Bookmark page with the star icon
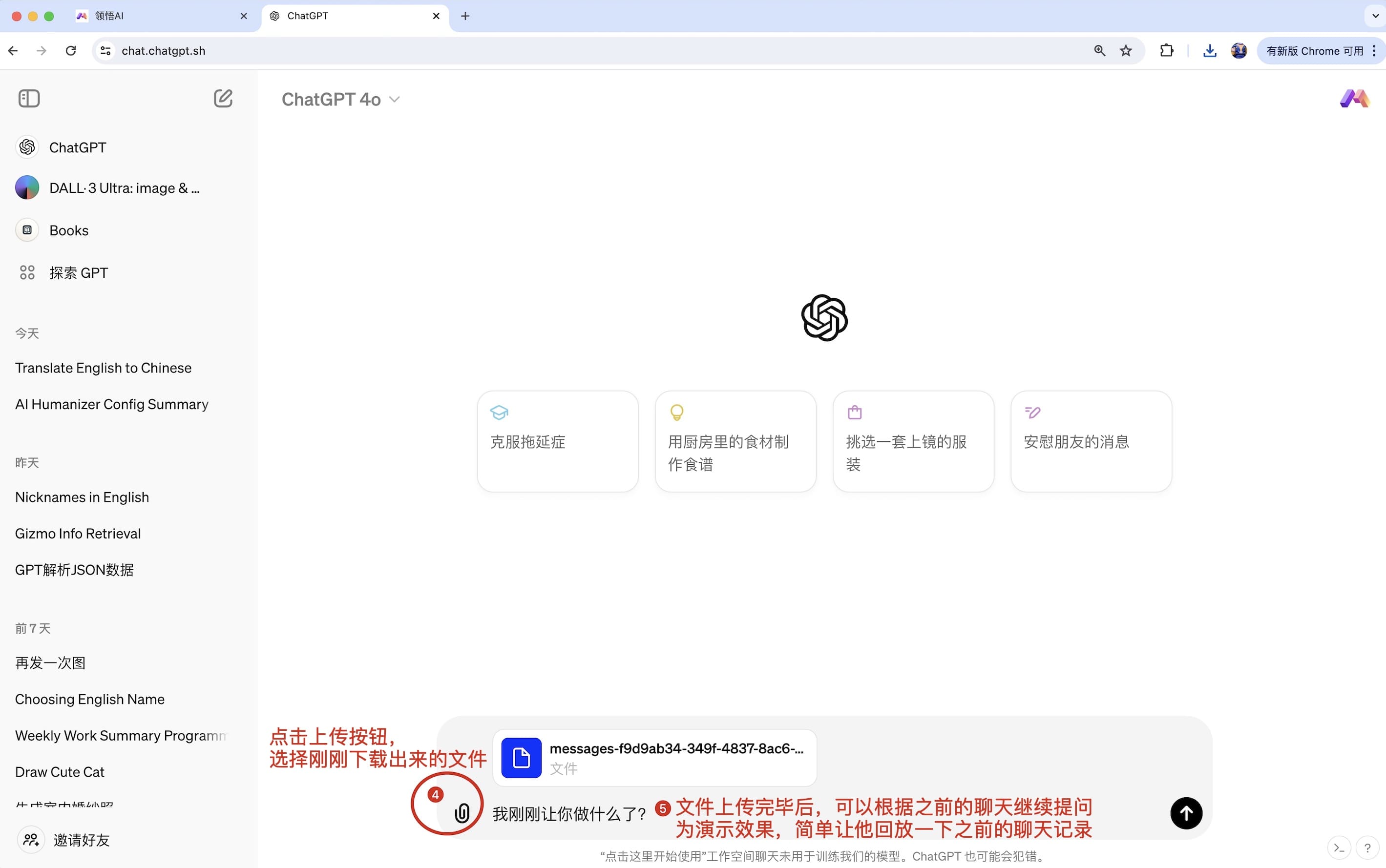The width and height of the screenshot is (1386, 868). 1125,50
